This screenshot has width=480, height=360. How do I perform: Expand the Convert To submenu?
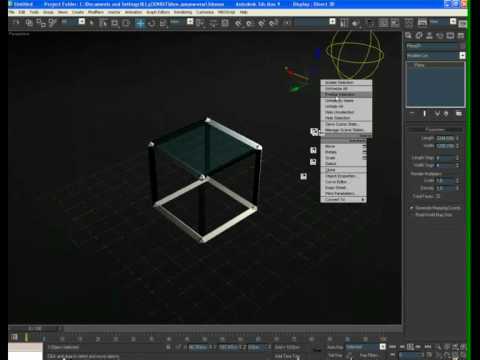tap(344, 199)
